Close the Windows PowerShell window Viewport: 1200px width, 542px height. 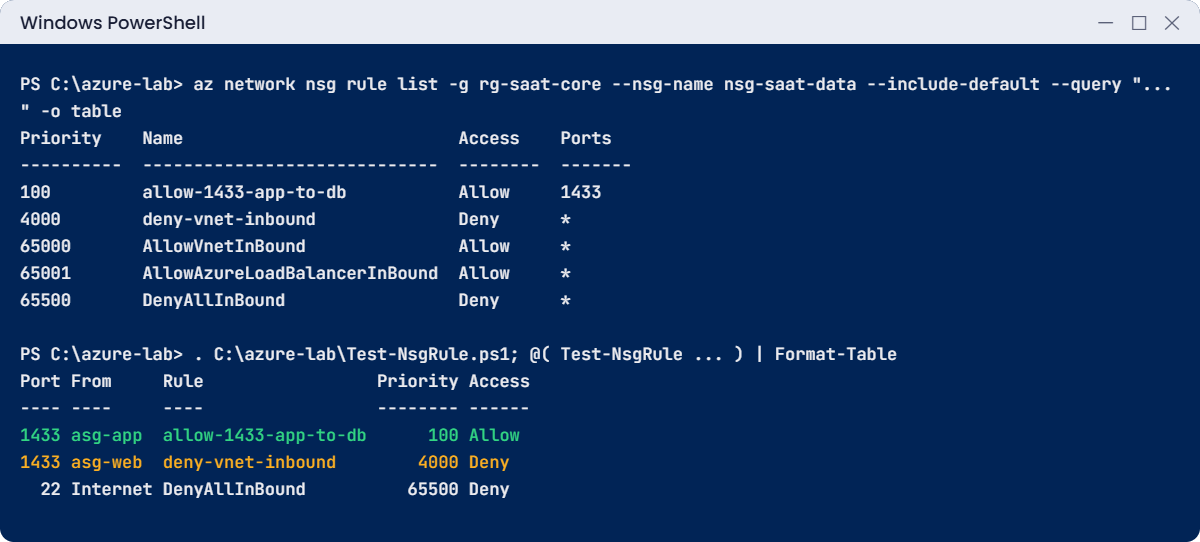pos(1172,22)
